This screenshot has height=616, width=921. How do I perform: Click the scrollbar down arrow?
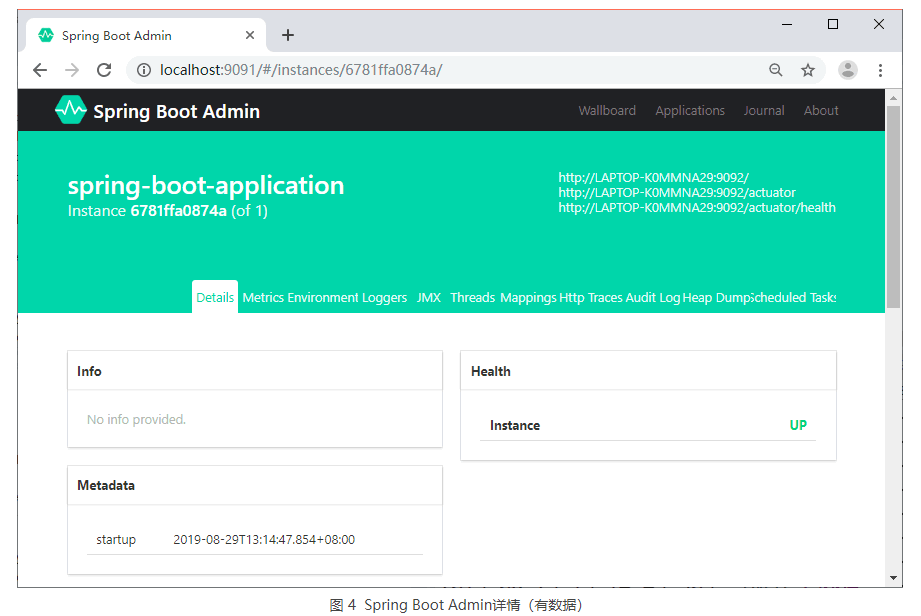point(893,578)
